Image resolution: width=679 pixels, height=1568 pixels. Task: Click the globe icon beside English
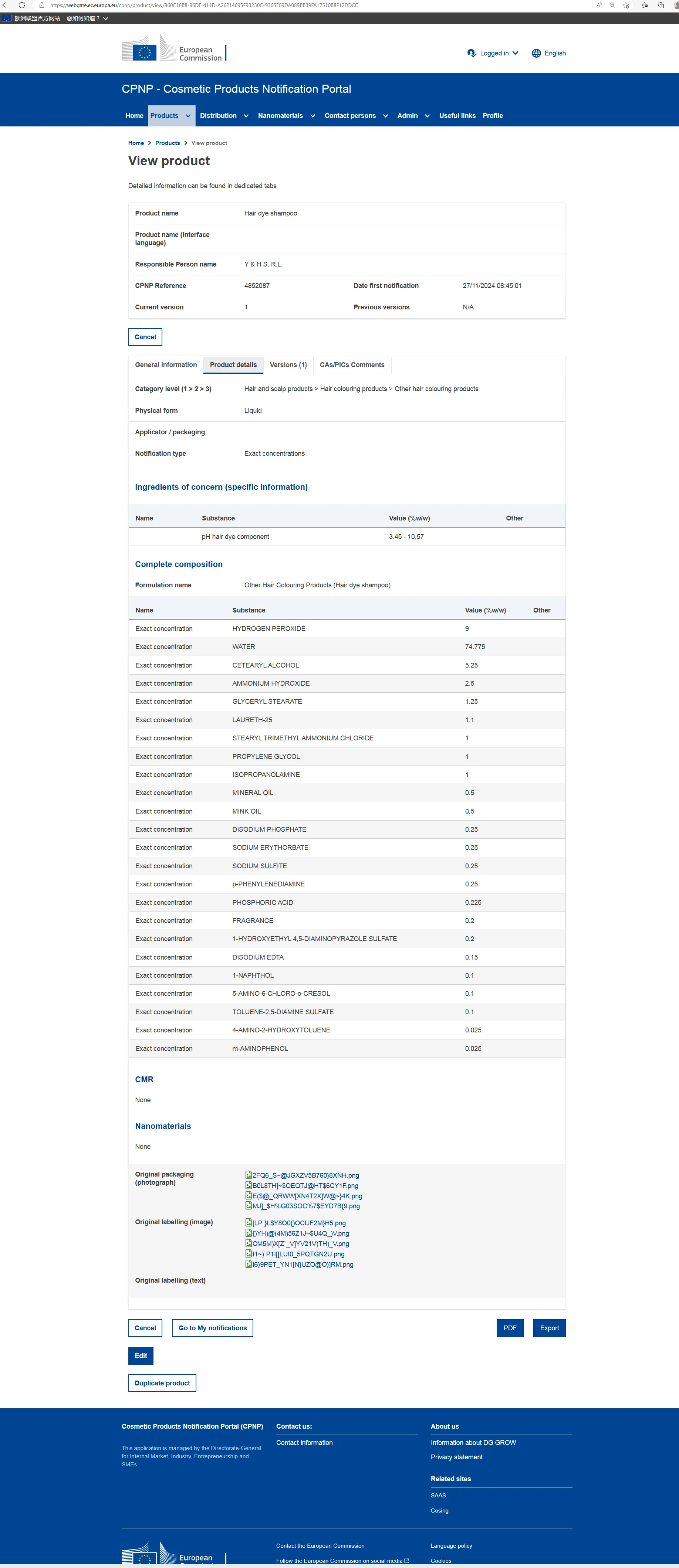(536, 54)
